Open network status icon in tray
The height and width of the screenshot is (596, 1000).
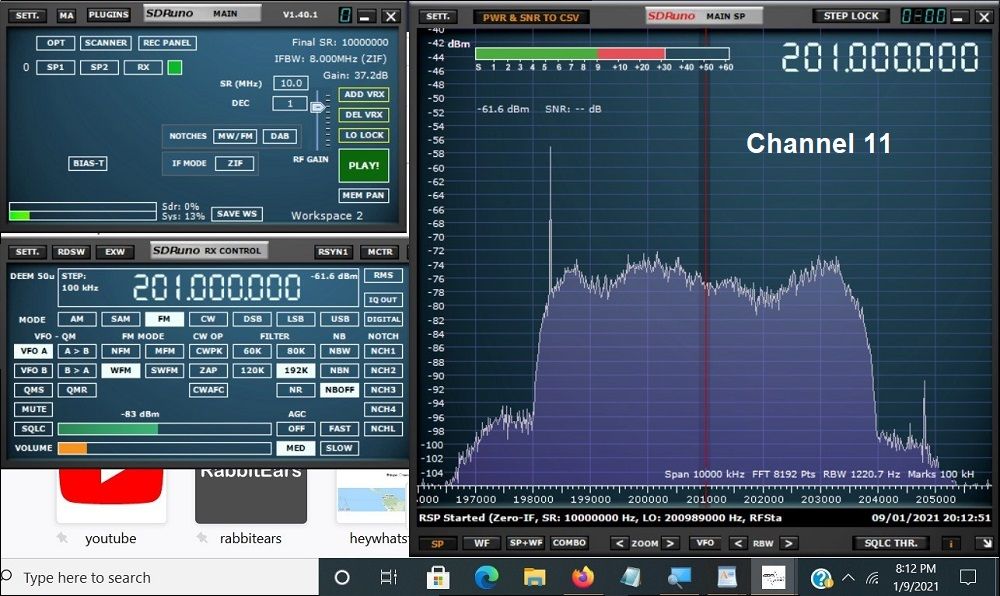(872, 578)
